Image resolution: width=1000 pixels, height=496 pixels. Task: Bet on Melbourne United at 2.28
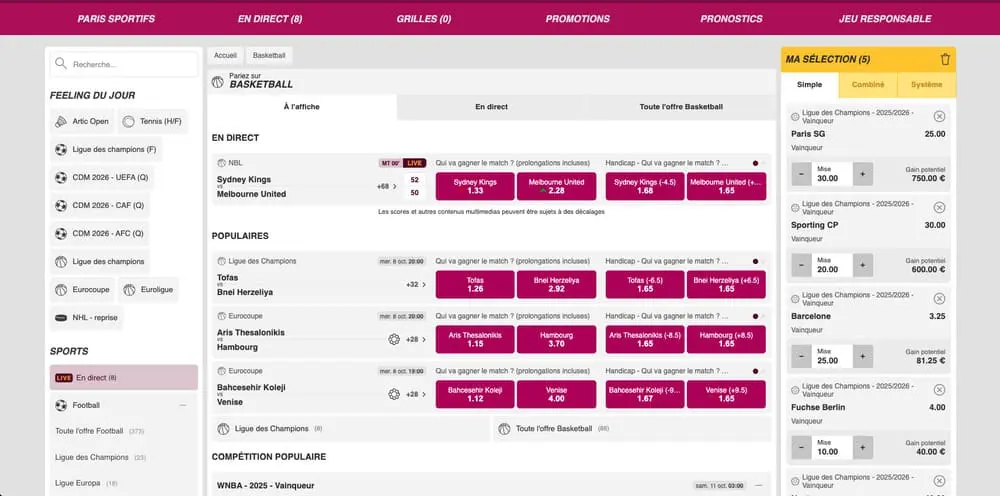(x=556, y=186)
